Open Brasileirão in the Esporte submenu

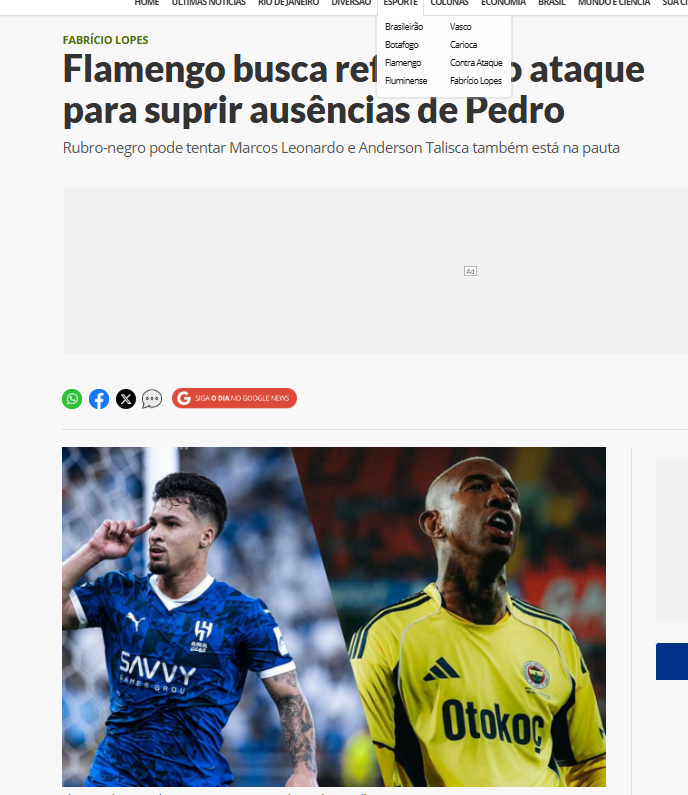(x=404, y=27)
